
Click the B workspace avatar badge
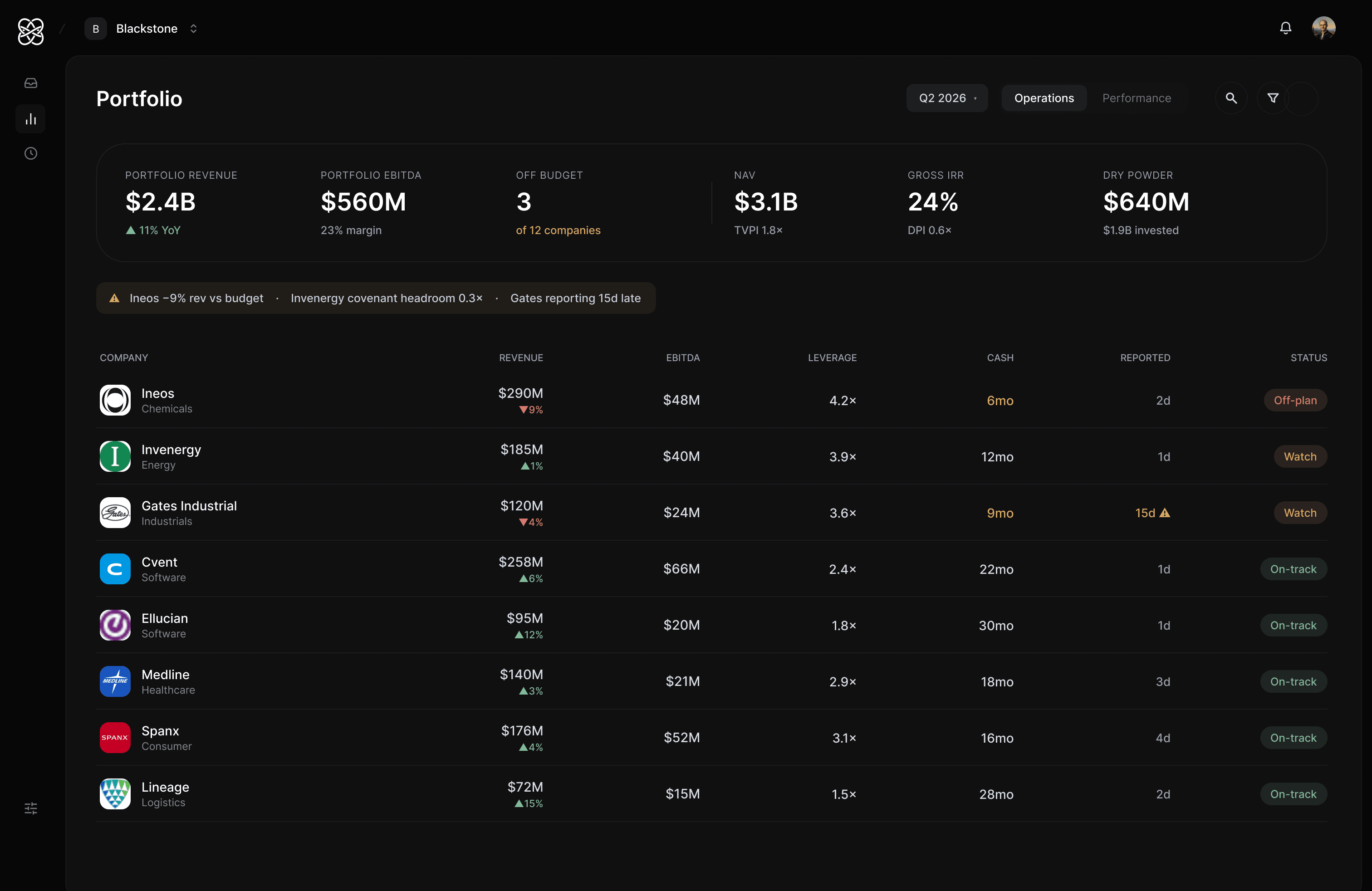[96, 29]
